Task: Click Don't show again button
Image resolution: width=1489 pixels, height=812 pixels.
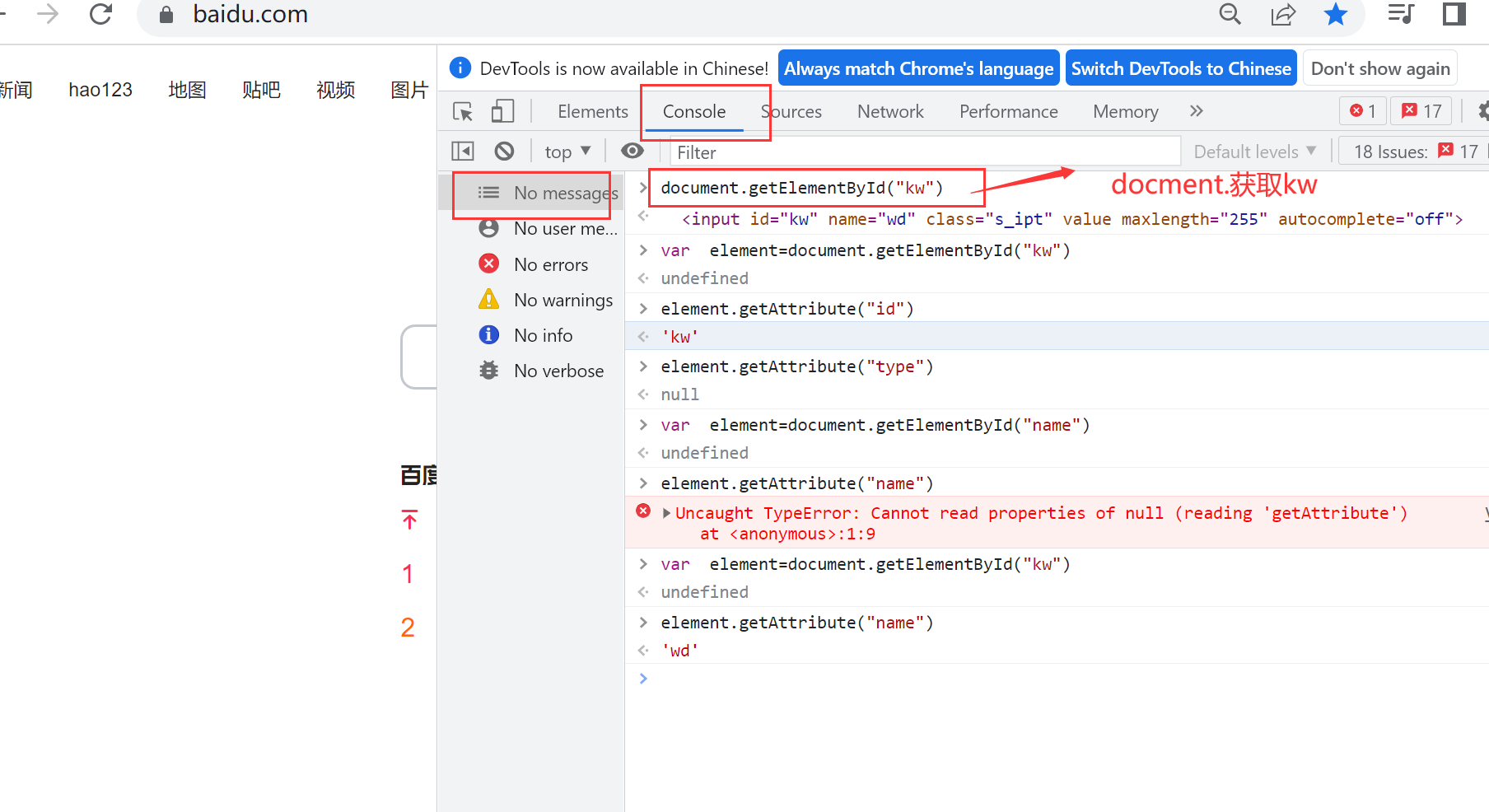Action: click(x=1380, y=68)
